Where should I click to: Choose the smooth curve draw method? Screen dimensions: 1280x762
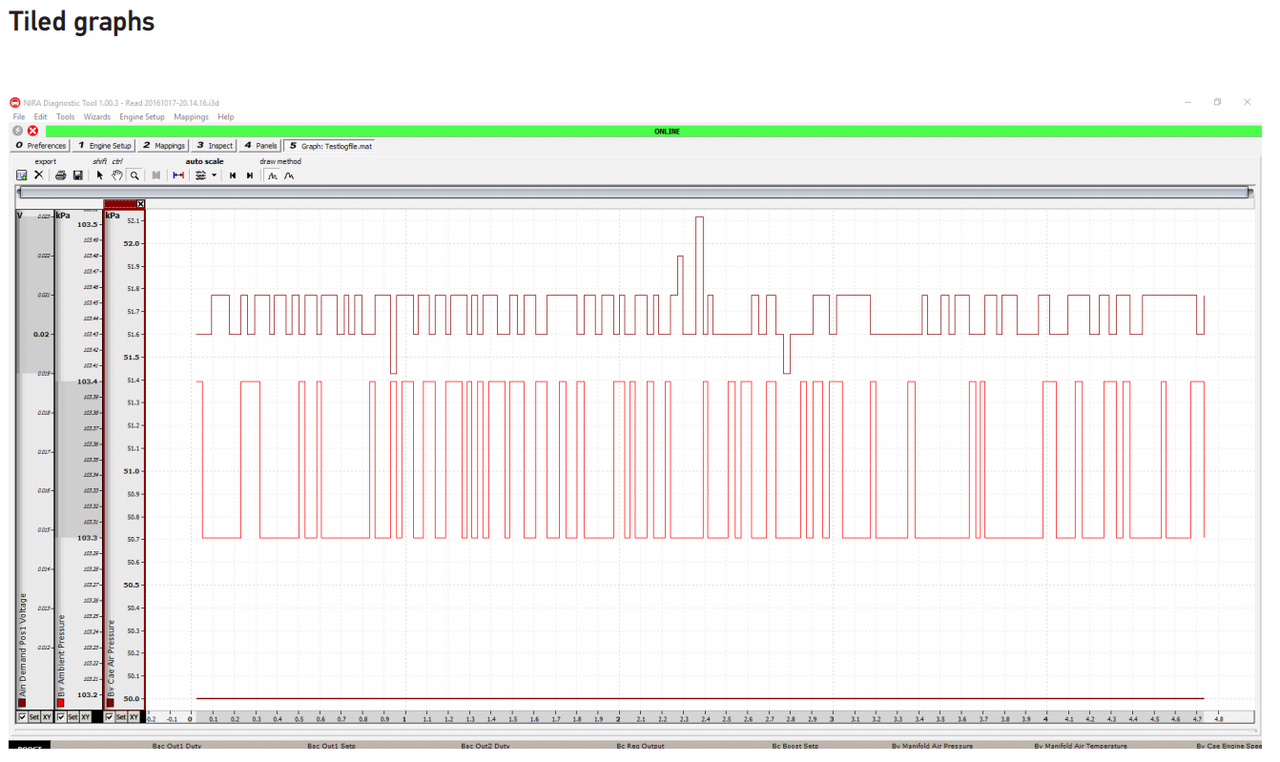[289, 175]
